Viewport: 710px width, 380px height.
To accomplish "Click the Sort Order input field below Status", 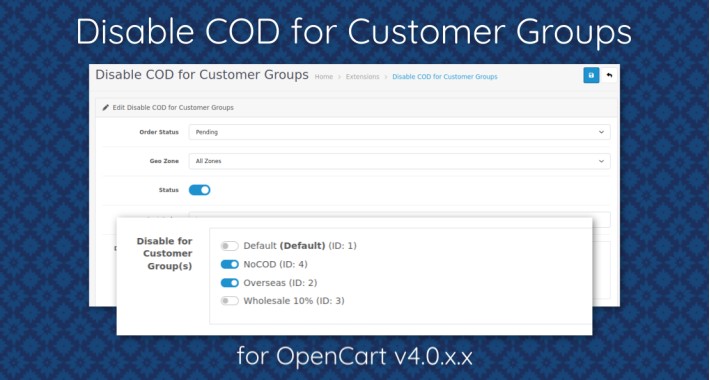I will 399,219.
